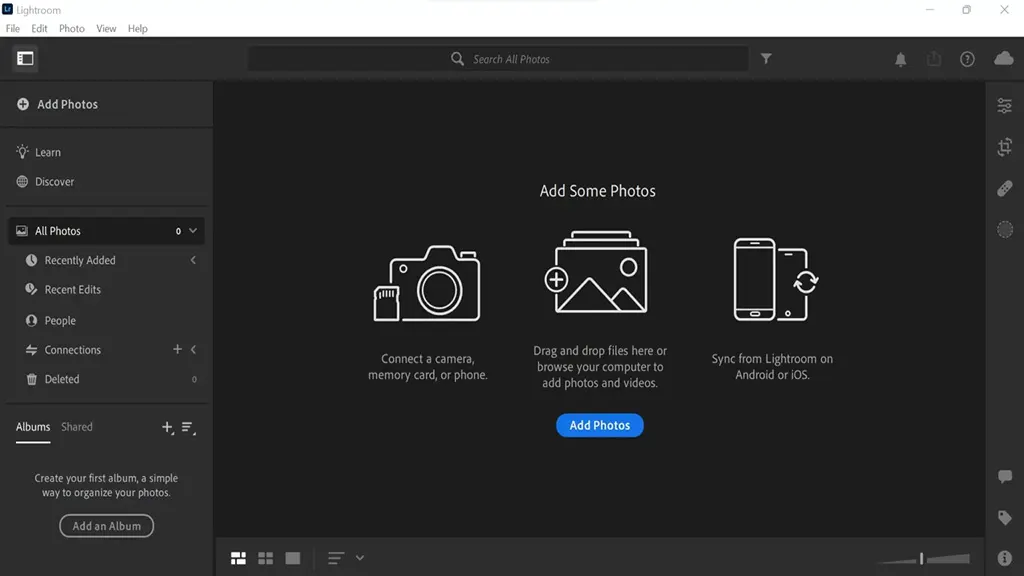1024x576 pixels.
Task: Add a connection with plus icon
Action: point(177,349)
